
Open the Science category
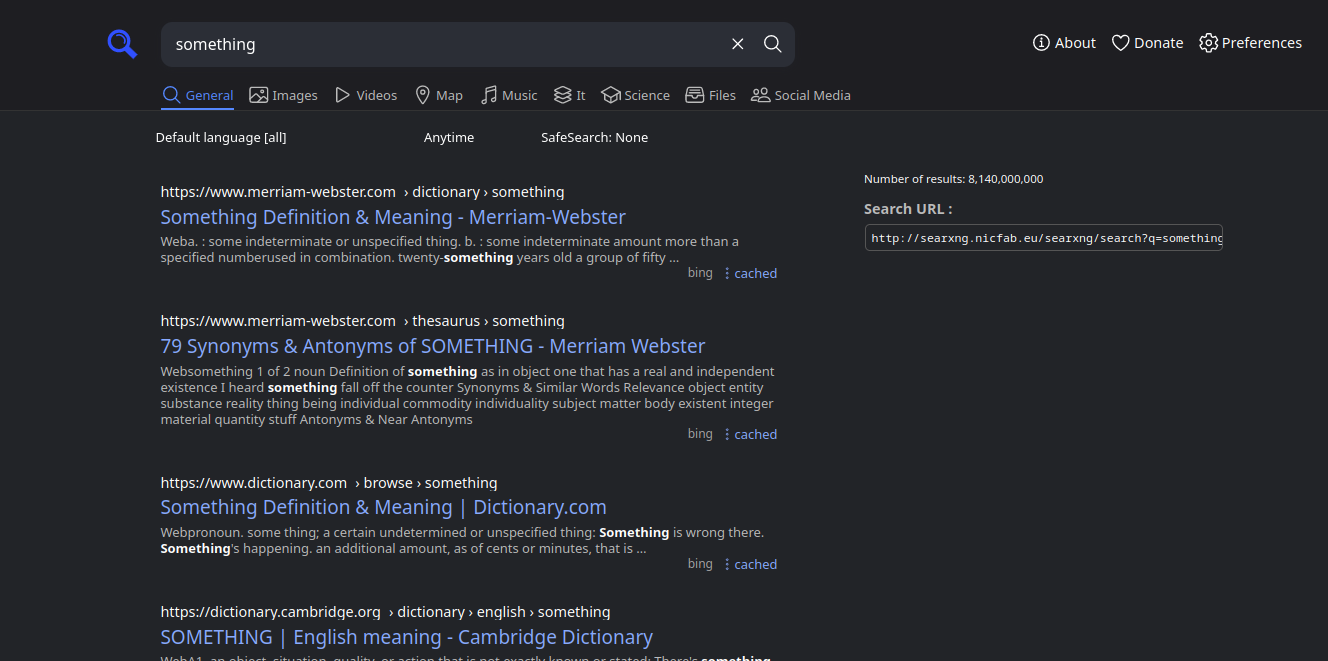coord(635,95)
